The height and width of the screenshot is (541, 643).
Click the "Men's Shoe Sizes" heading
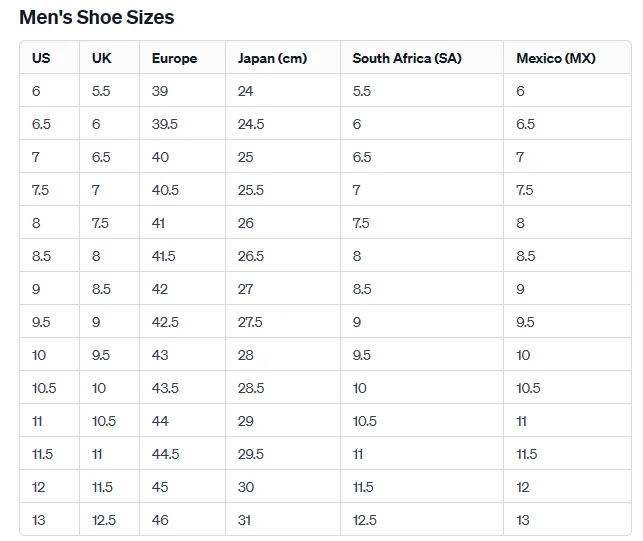click(x=96, y=17)
